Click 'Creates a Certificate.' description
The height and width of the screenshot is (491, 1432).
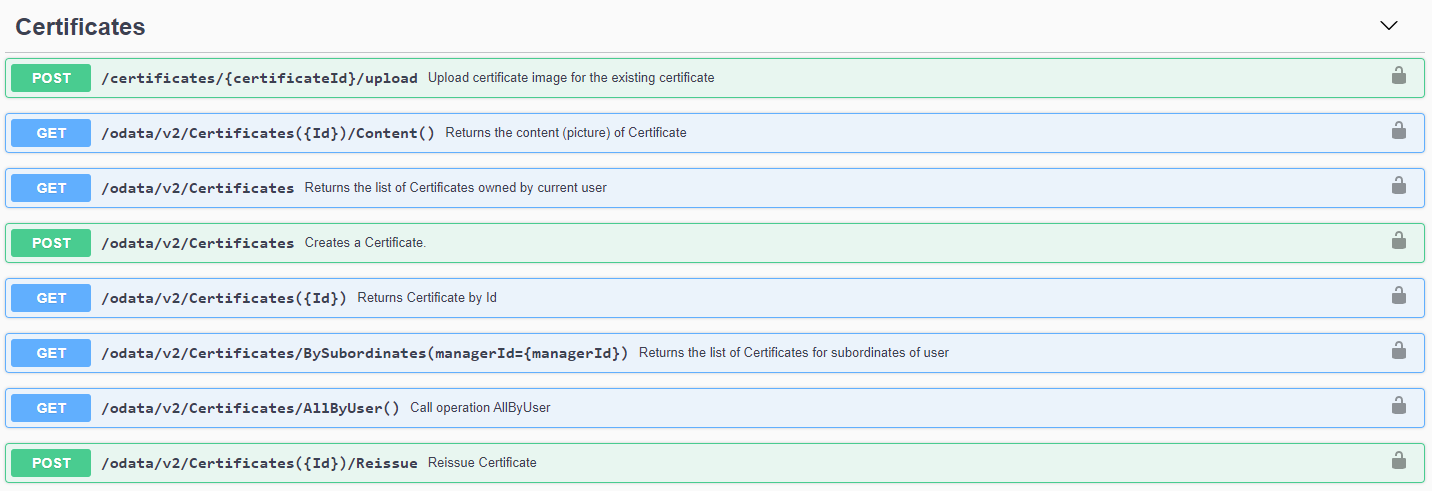point(365,243)
